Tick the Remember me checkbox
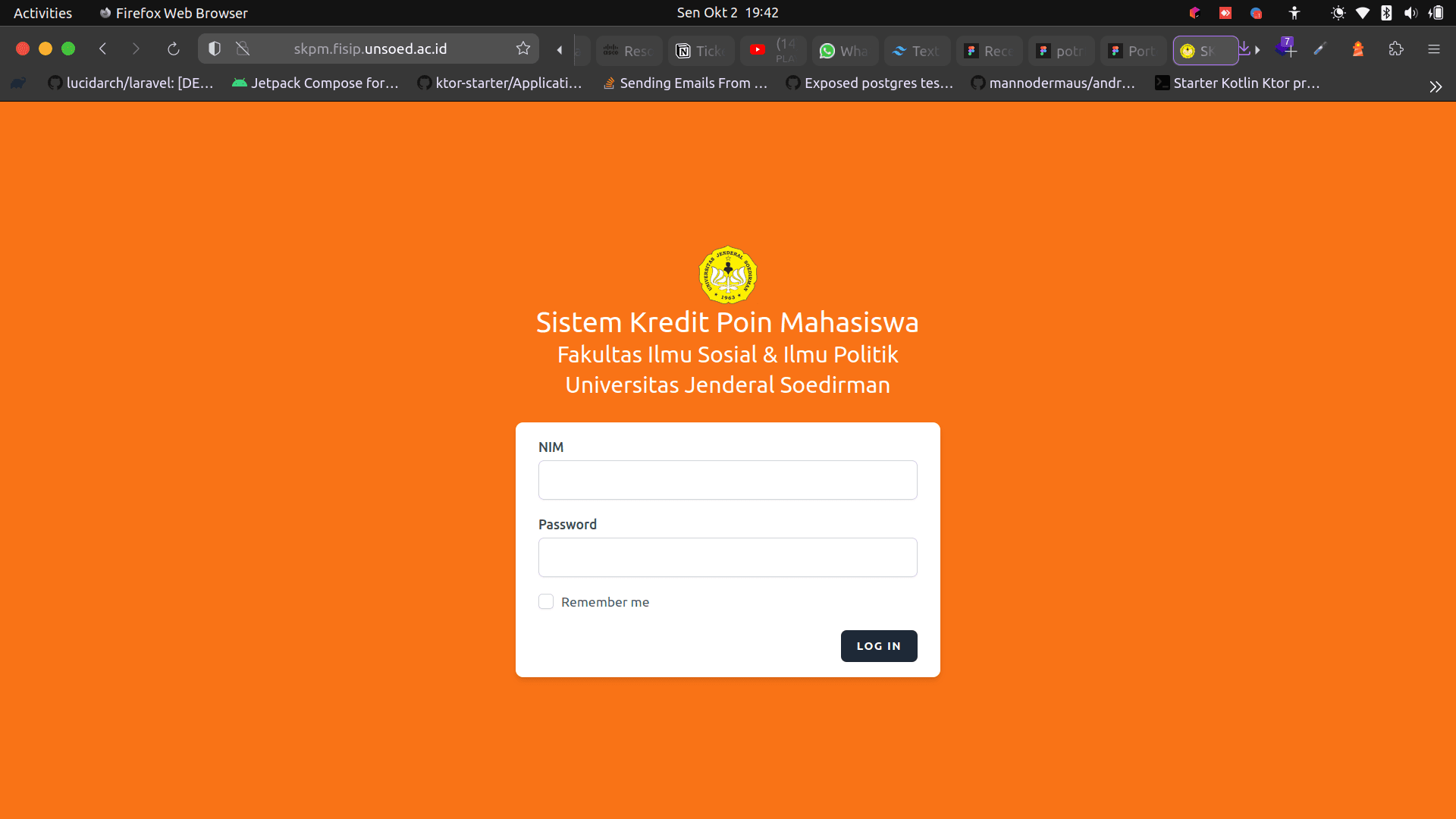1456x819 pixels. click(x=546, y=602)
